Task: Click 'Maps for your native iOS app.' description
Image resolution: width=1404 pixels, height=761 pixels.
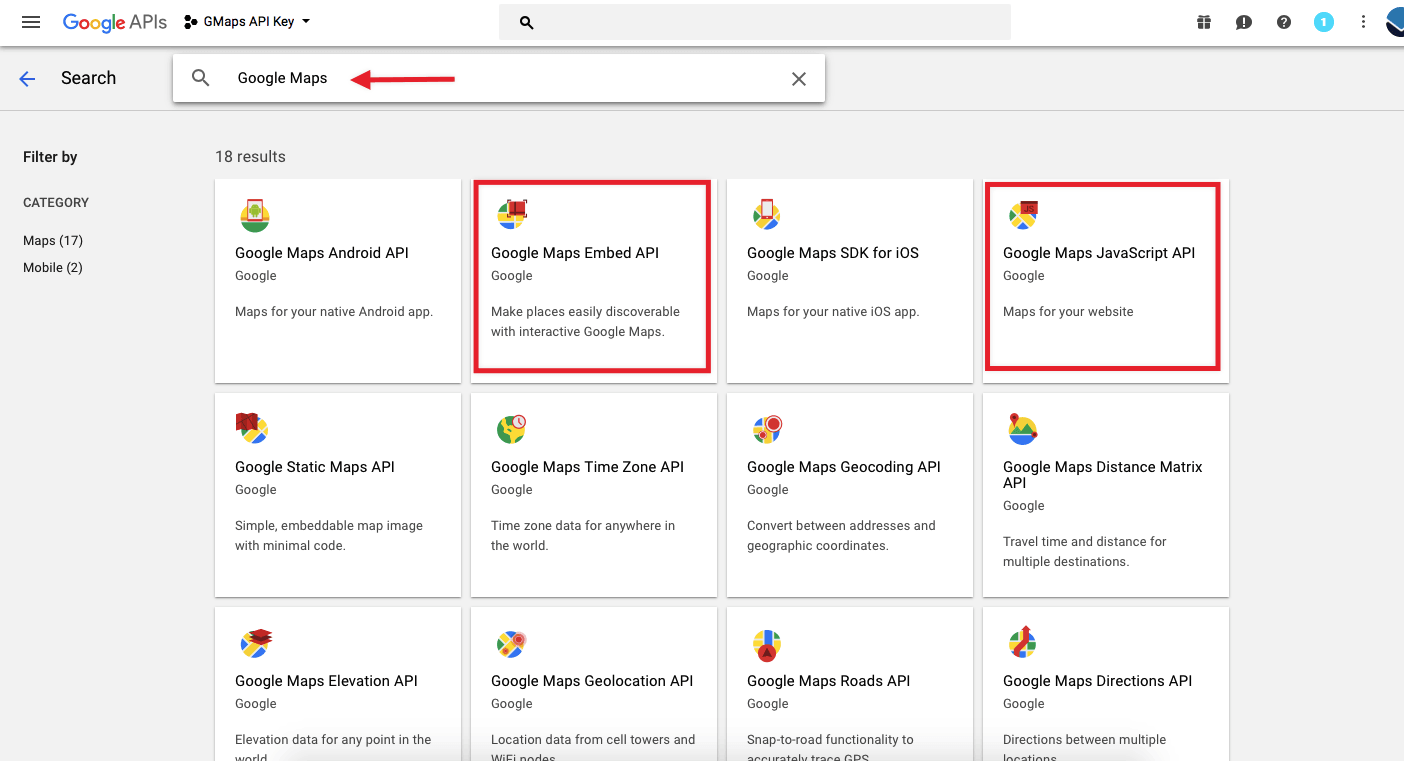Action: [x=833, y=312]
